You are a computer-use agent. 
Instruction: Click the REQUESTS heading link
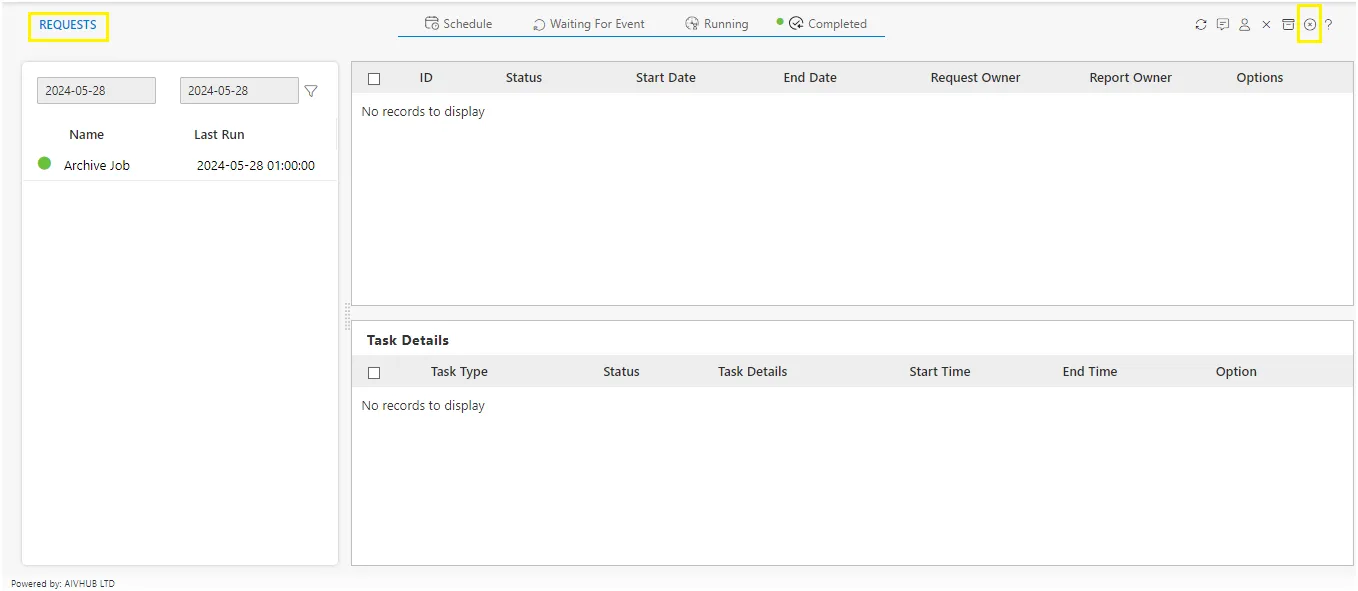(x=68, y=25)
